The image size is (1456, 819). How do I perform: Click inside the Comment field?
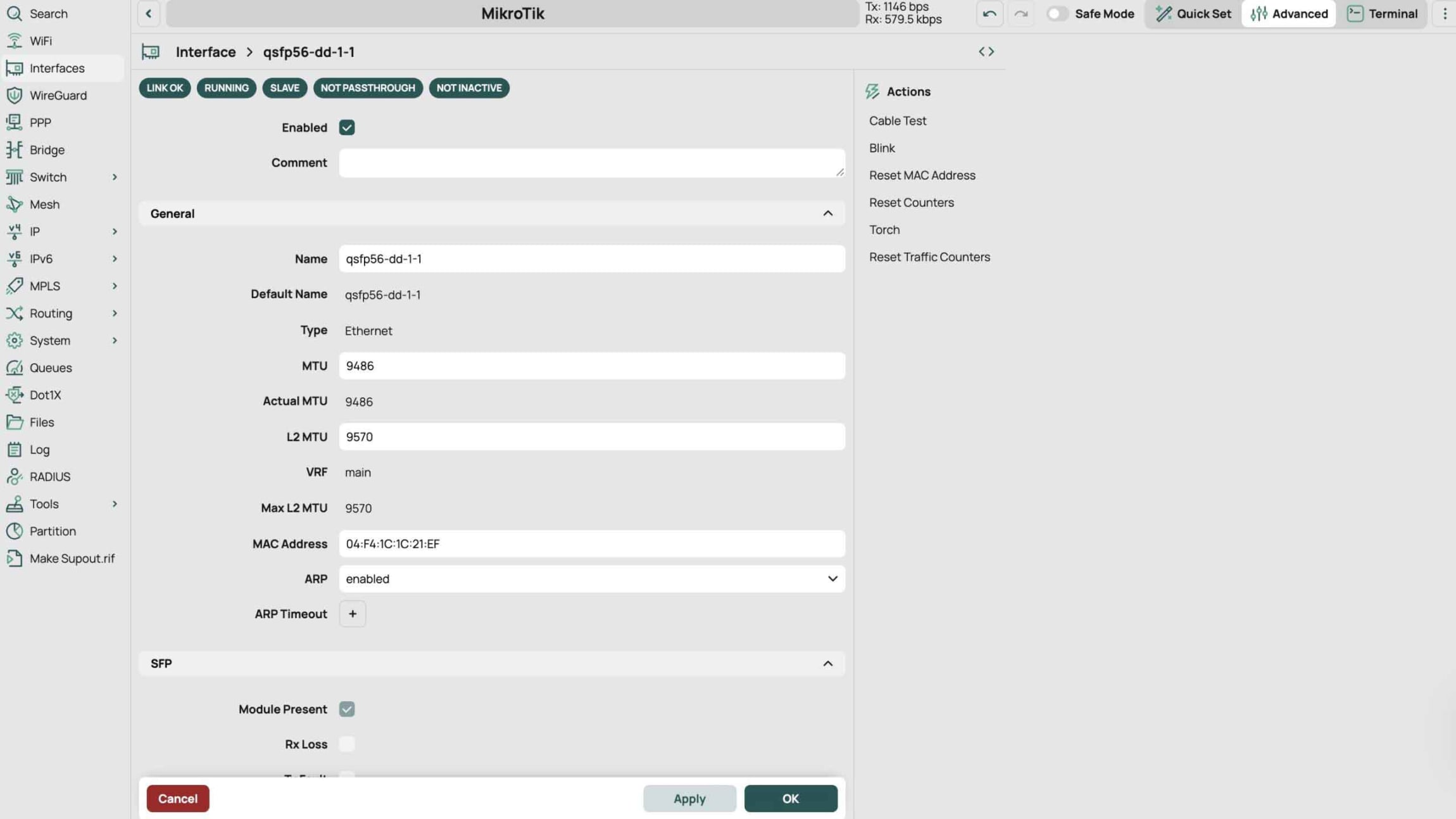(x=591, y=162)
